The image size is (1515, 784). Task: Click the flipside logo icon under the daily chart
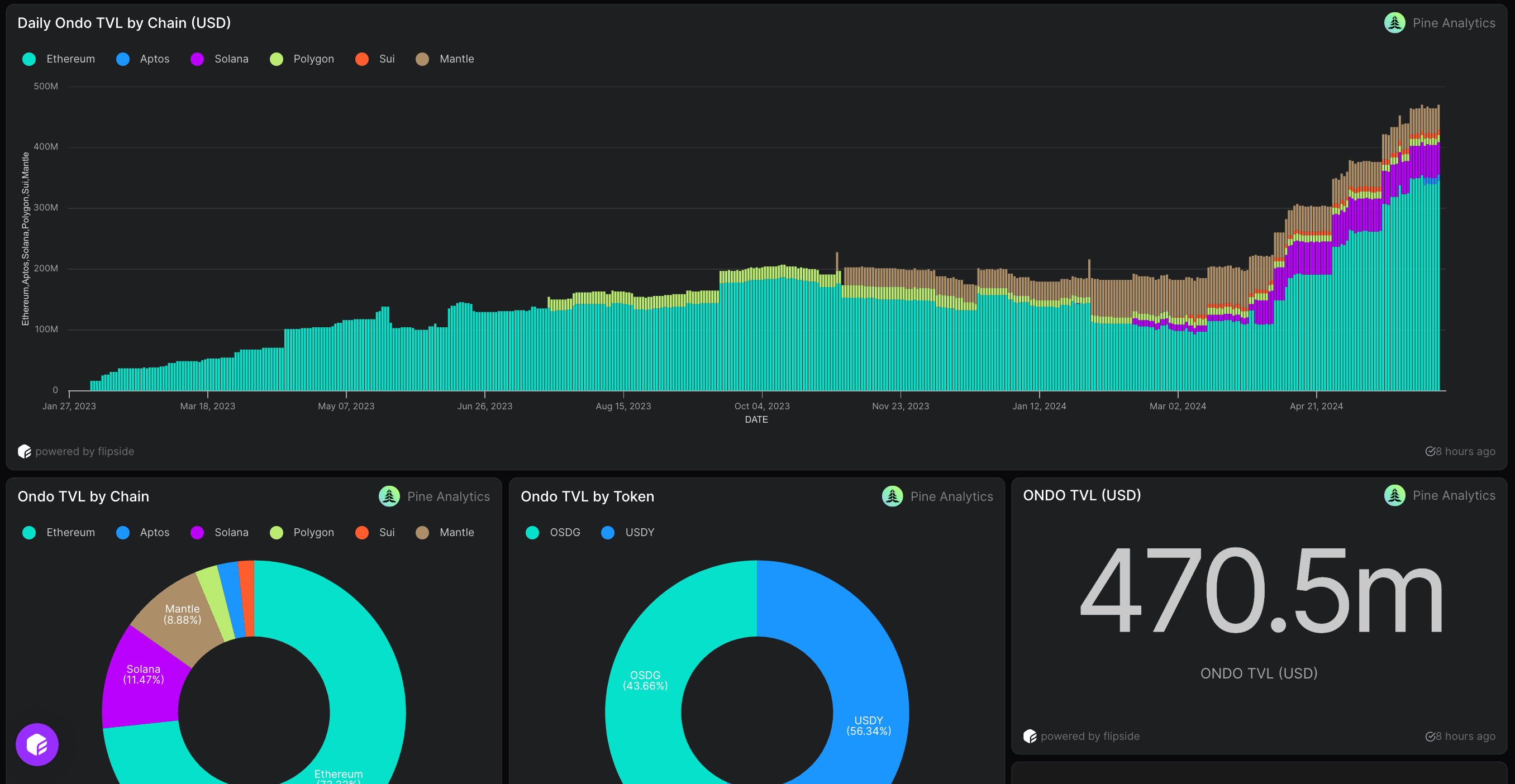pyautogui.click(x=24, y=451)
